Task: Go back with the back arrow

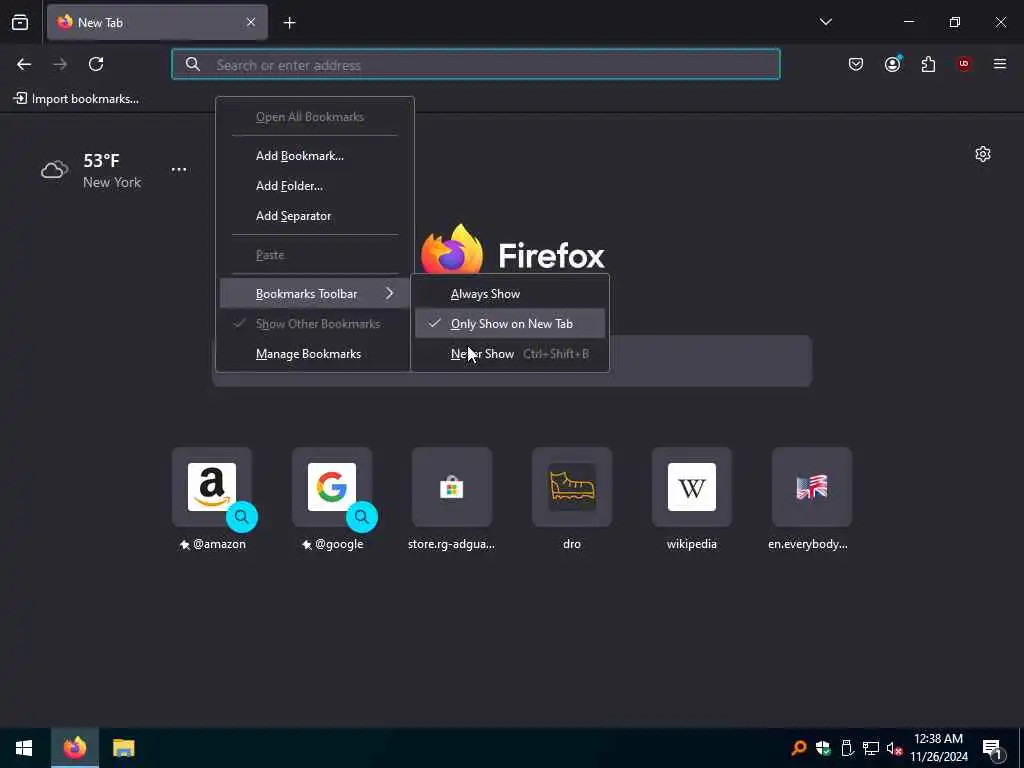Action: point(24,64)
